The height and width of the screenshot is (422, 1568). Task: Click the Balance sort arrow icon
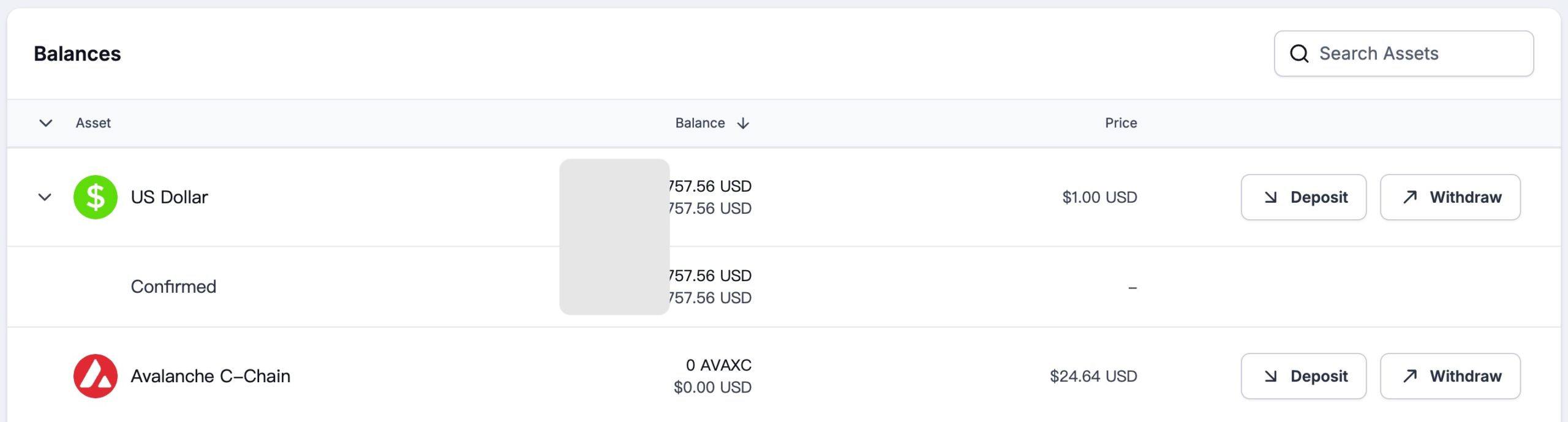point(744,124)
